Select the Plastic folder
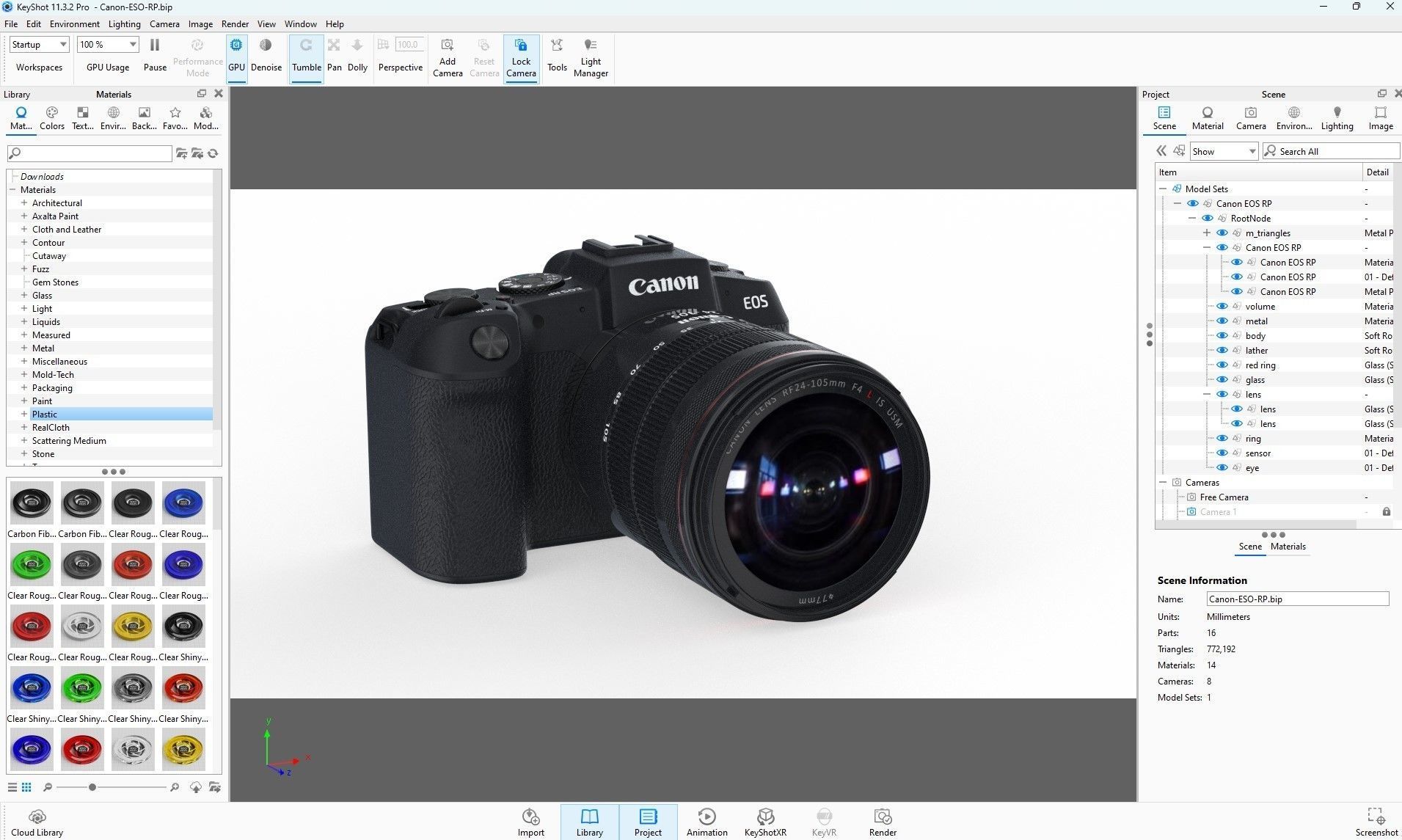The height and width of the screenshot is (840, 1402). [x=44, y=414]
